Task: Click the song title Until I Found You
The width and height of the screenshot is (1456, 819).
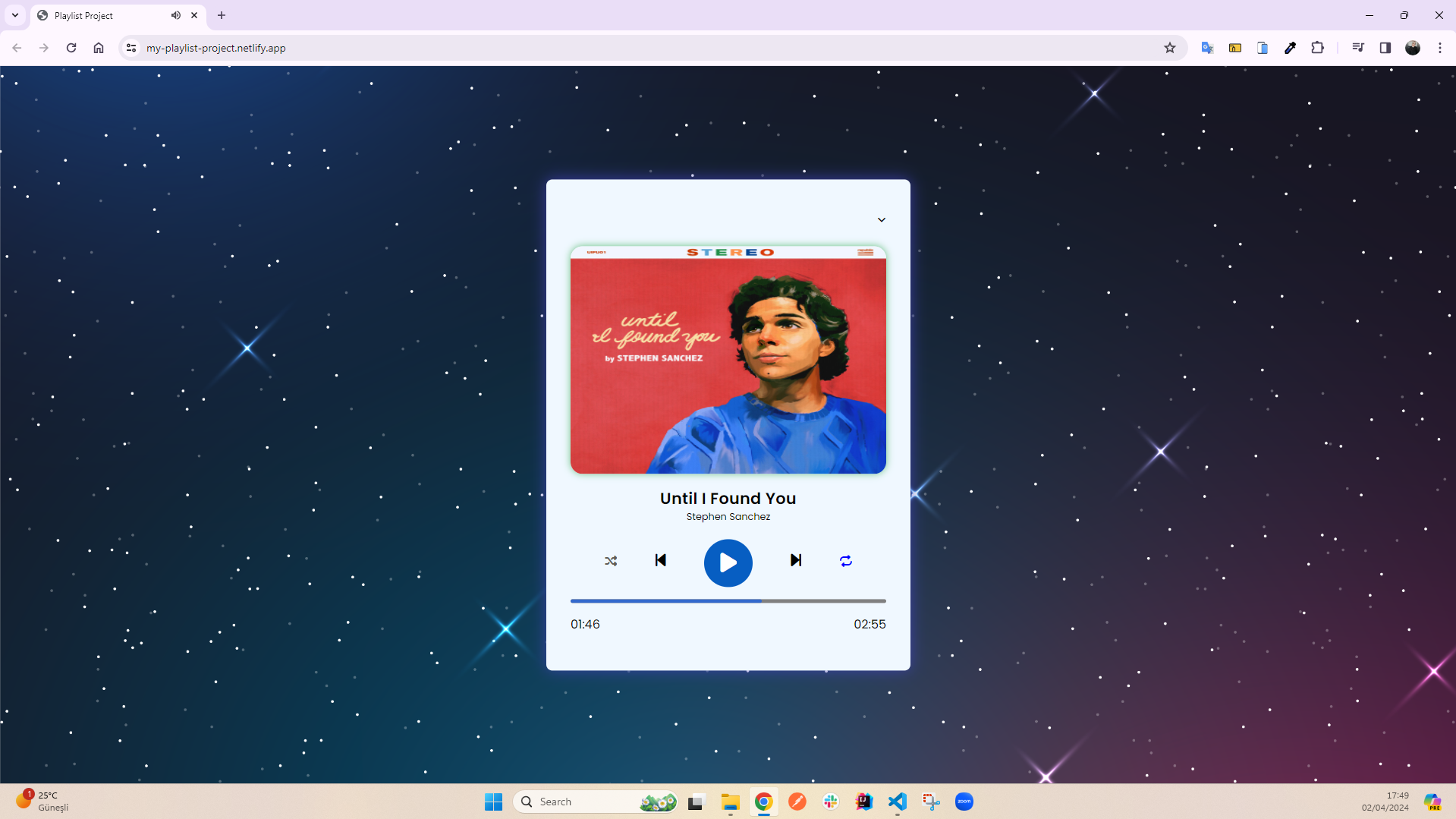Action: [x=728, y=498]
